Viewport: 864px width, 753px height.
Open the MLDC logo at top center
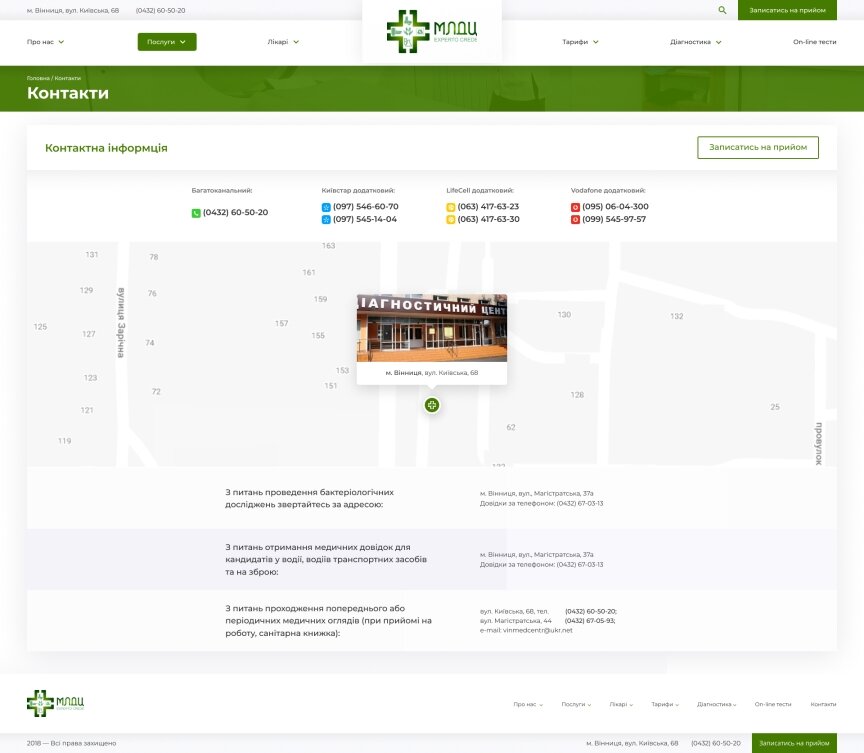coord(432,31)
